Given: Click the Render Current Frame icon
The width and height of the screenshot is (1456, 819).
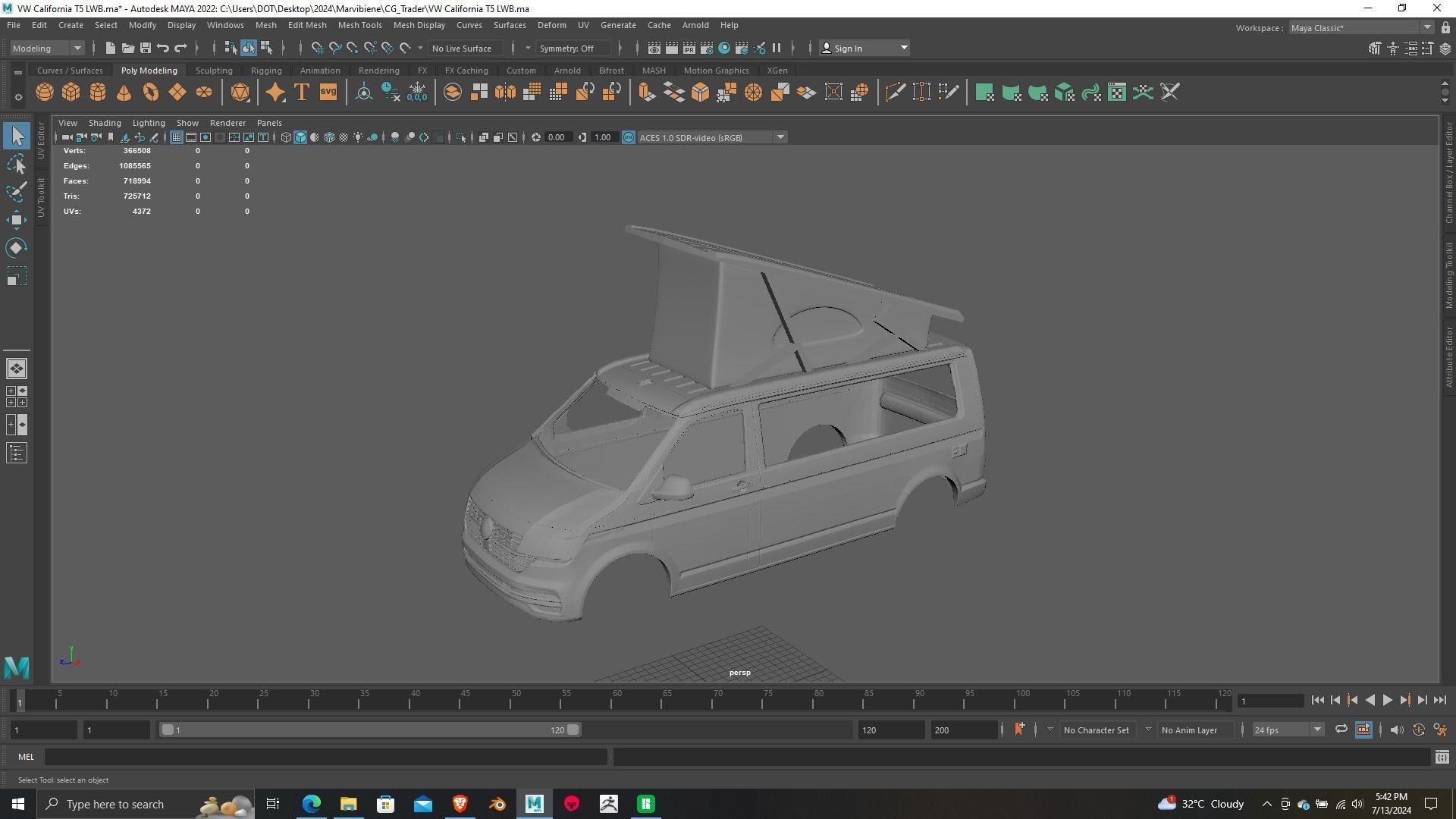Looking at the screenshot, I should [671, 49].
